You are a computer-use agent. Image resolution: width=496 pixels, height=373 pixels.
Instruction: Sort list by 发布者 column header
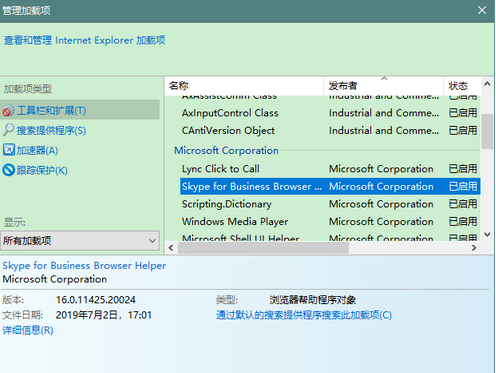tap(383, 86)
